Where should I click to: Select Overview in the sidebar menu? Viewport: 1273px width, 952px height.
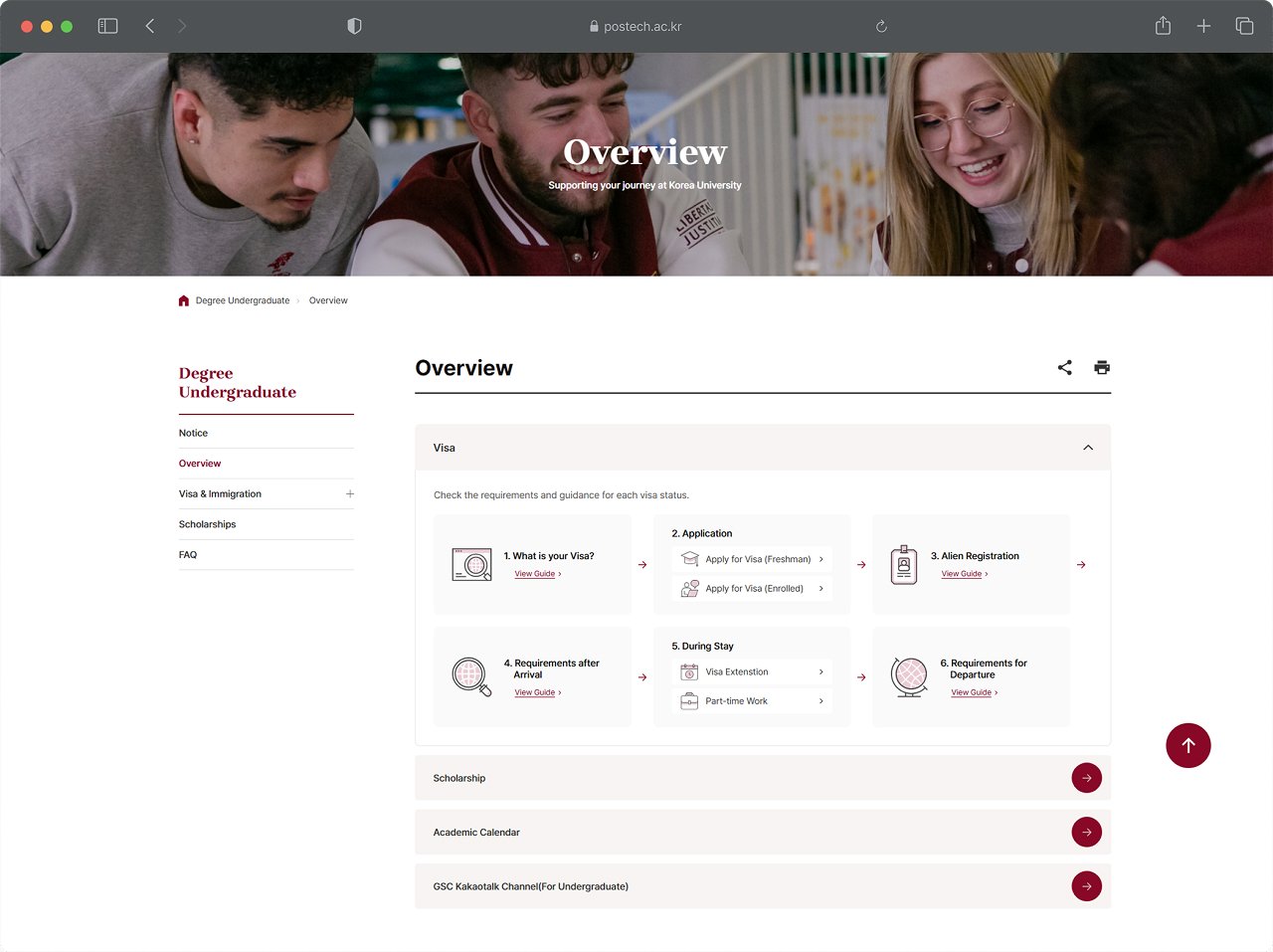tap(200, 464)
